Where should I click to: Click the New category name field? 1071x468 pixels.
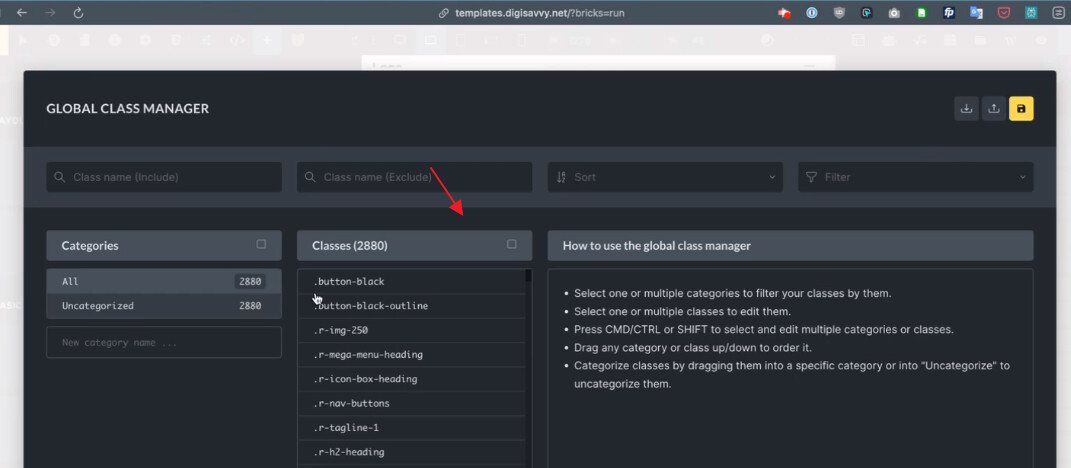(164, 342)
